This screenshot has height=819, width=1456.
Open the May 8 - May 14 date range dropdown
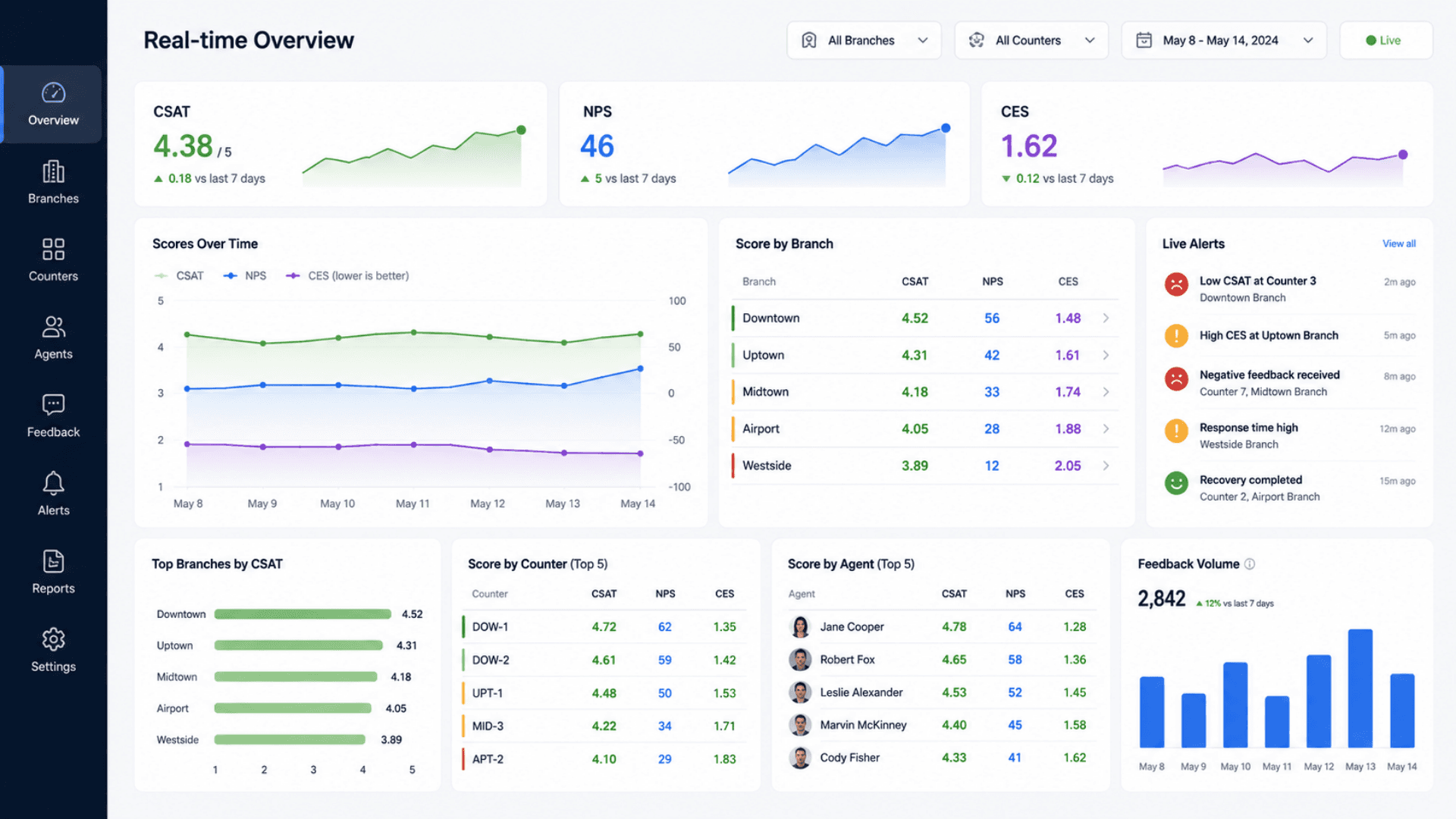(1224, 40)
